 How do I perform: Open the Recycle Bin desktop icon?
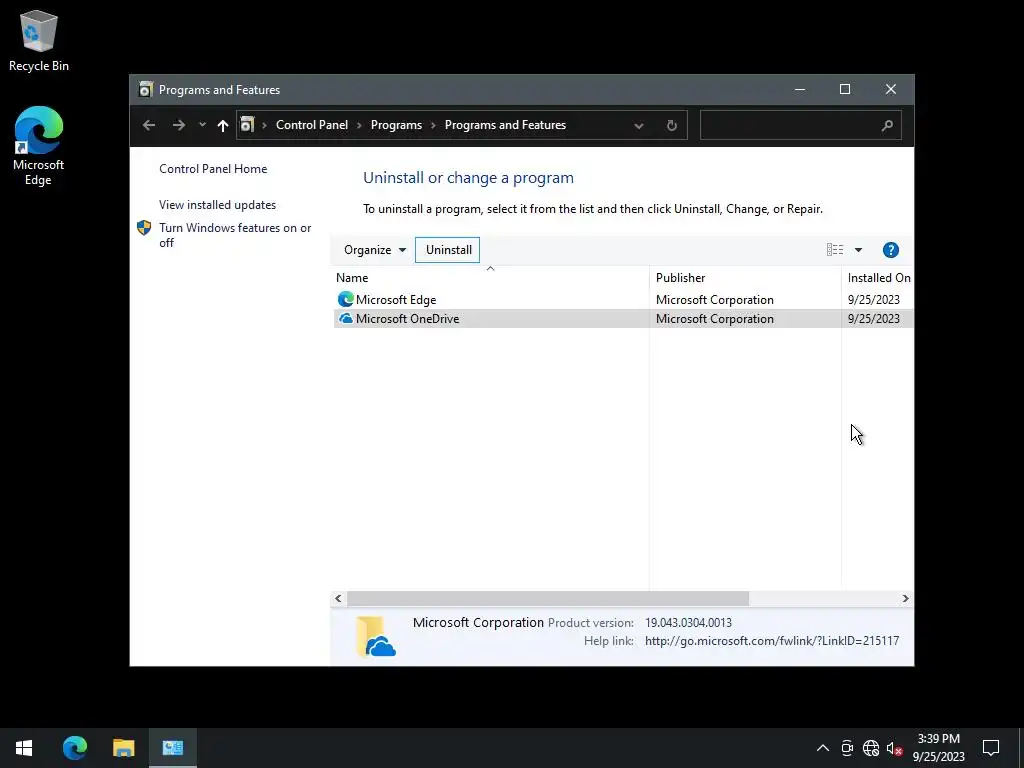click(x=39, y=40)
